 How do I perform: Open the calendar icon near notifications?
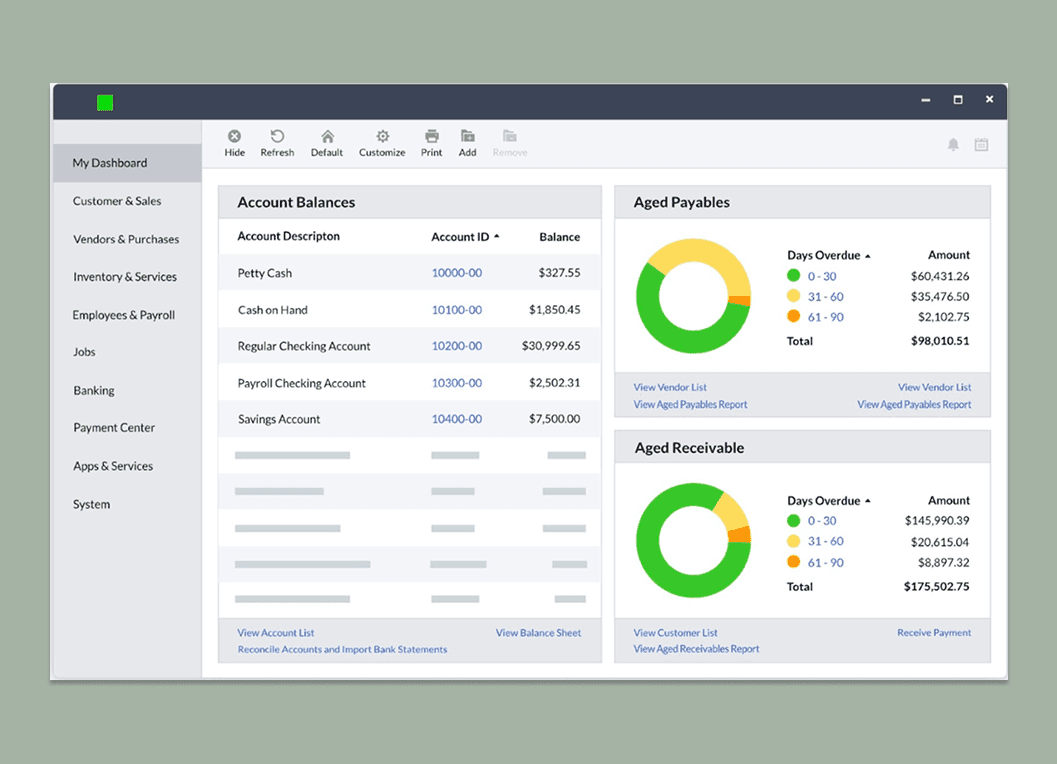(981, 144)
